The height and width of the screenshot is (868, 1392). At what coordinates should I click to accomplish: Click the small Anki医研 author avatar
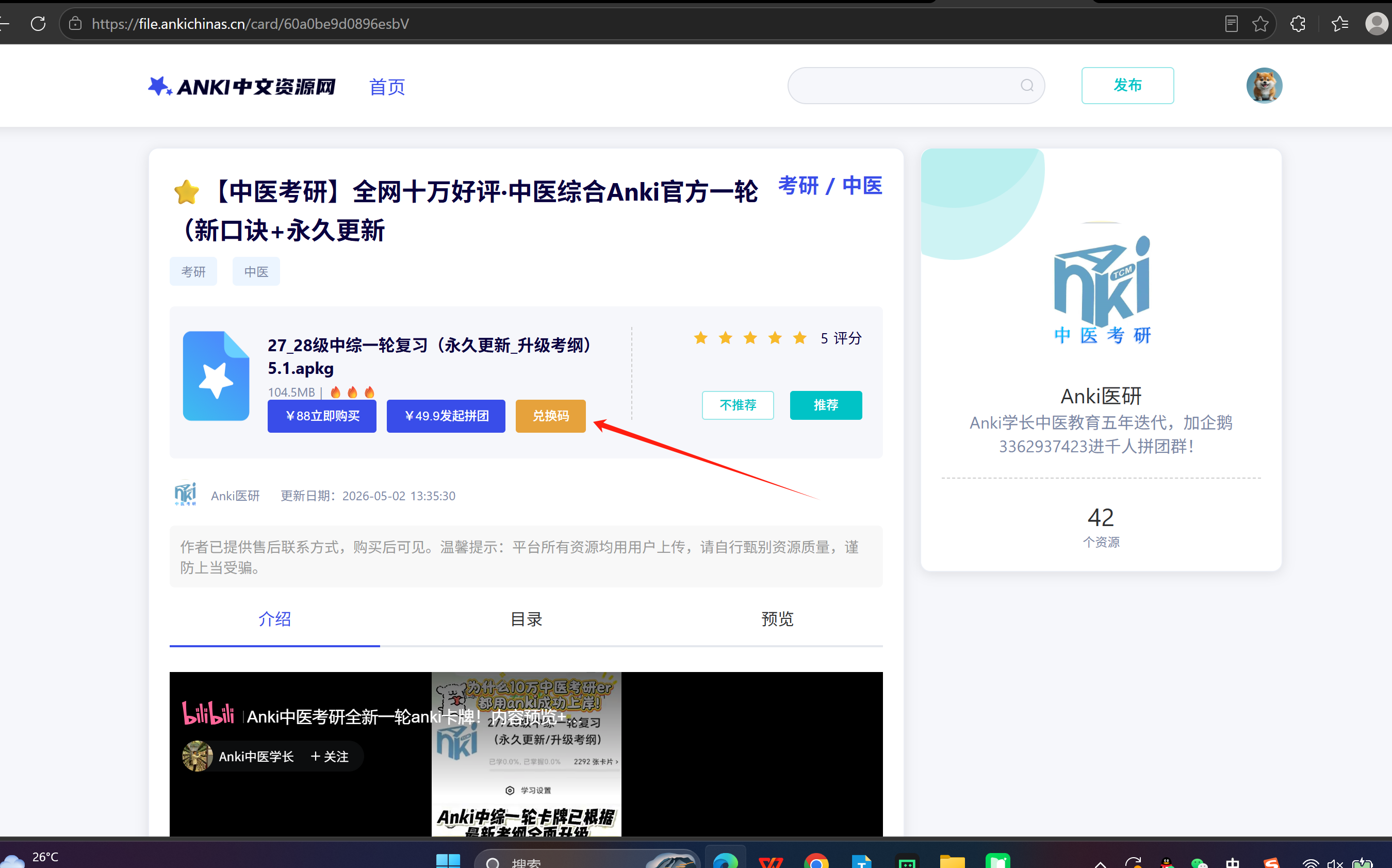click(185, 494)
